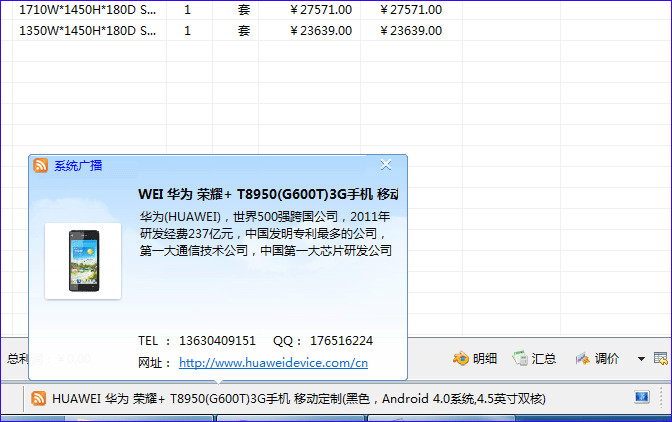Image resolution: width=672 pixels, height=422 pixels.
Task: Click the ¥23639.00 total amount cell
Action: pos(411,31)
